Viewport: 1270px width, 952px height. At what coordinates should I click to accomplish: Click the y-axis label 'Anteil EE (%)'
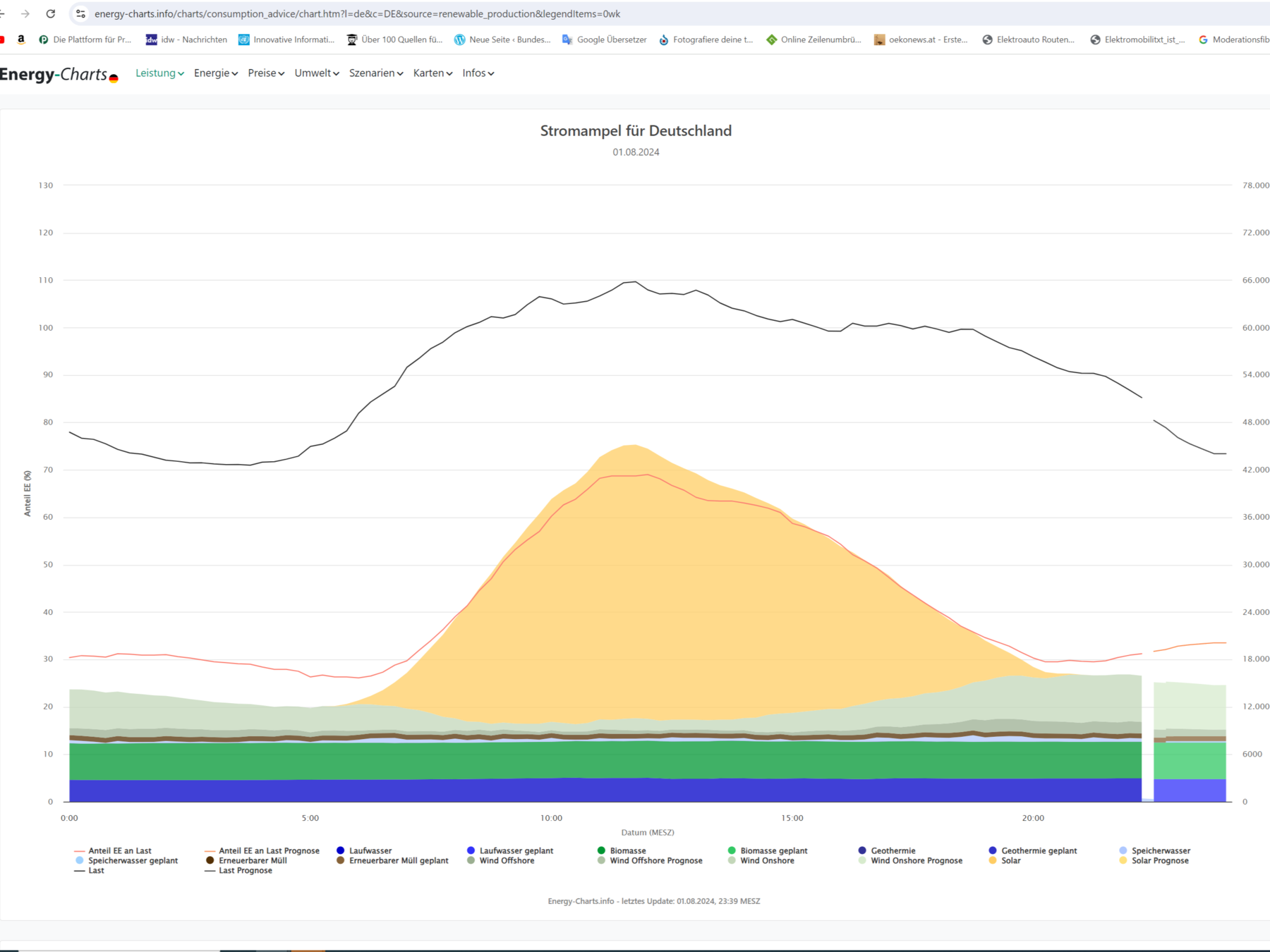point(28,494)
